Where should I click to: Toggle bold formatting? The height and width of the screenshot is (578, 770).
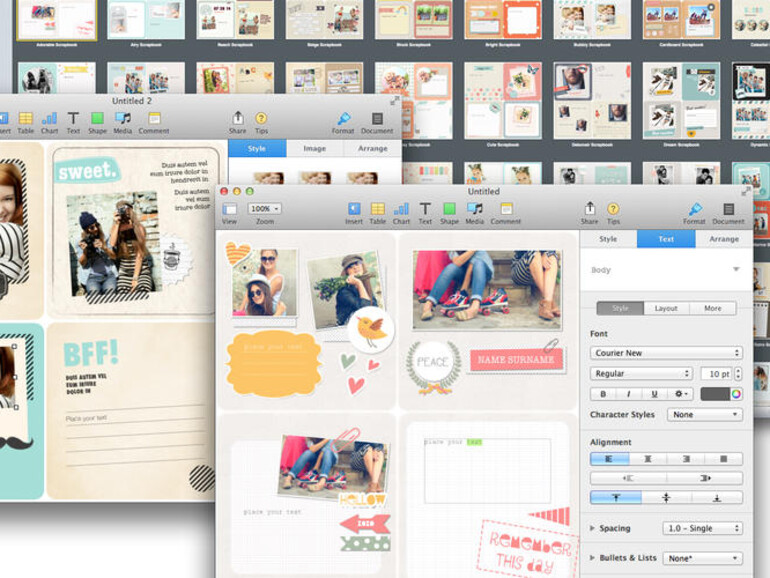603,394
